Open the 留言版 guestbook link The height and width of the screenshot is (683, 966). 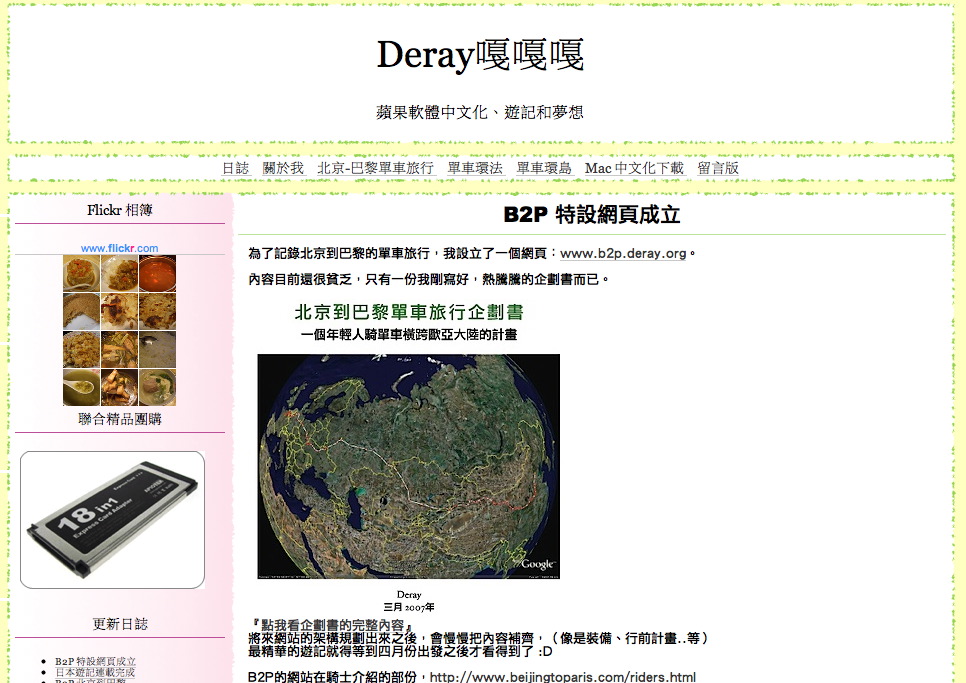point(718,168)
